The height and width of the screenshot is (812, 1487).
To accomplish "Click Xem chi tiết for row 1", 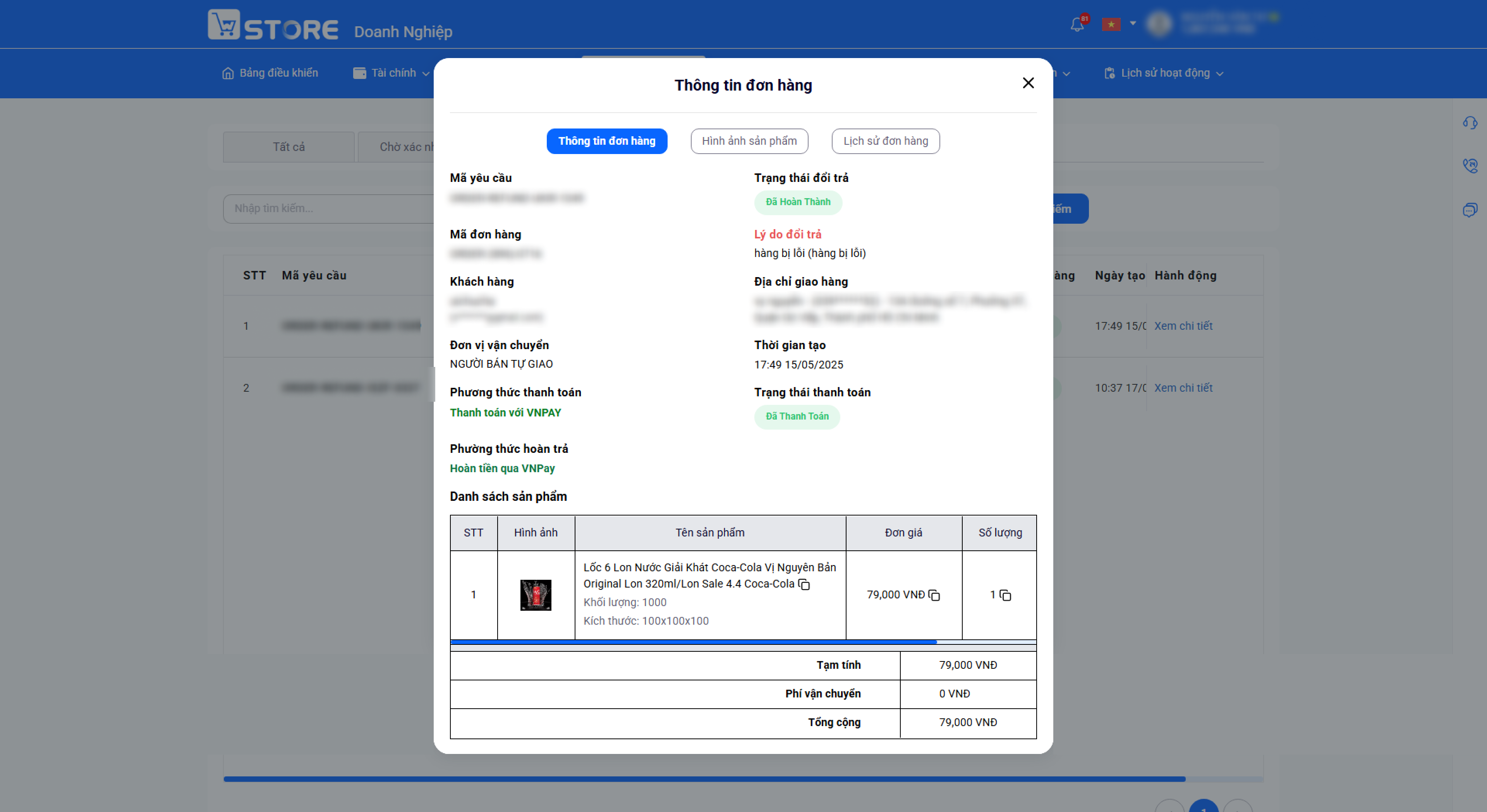I will point(1183,326).
